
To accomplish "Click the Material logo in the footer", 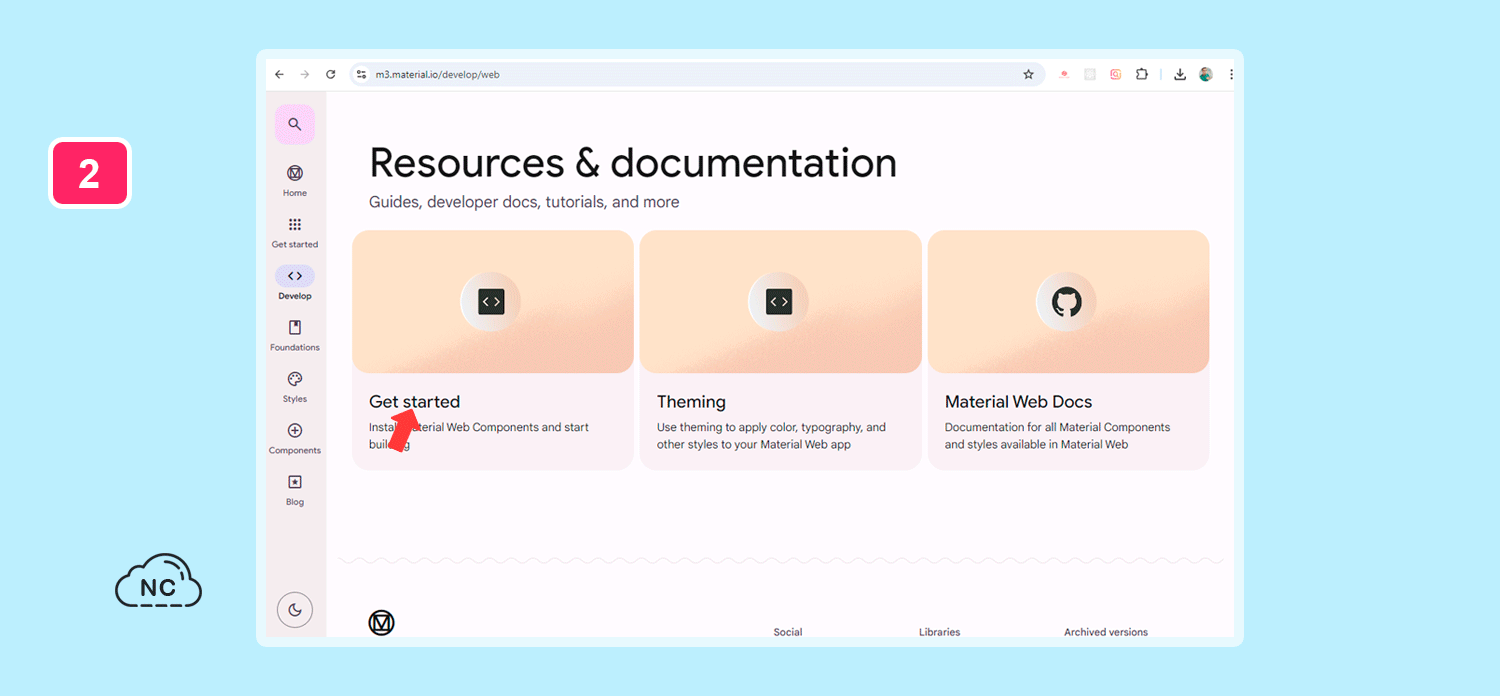I will click(x=381, y=623).
